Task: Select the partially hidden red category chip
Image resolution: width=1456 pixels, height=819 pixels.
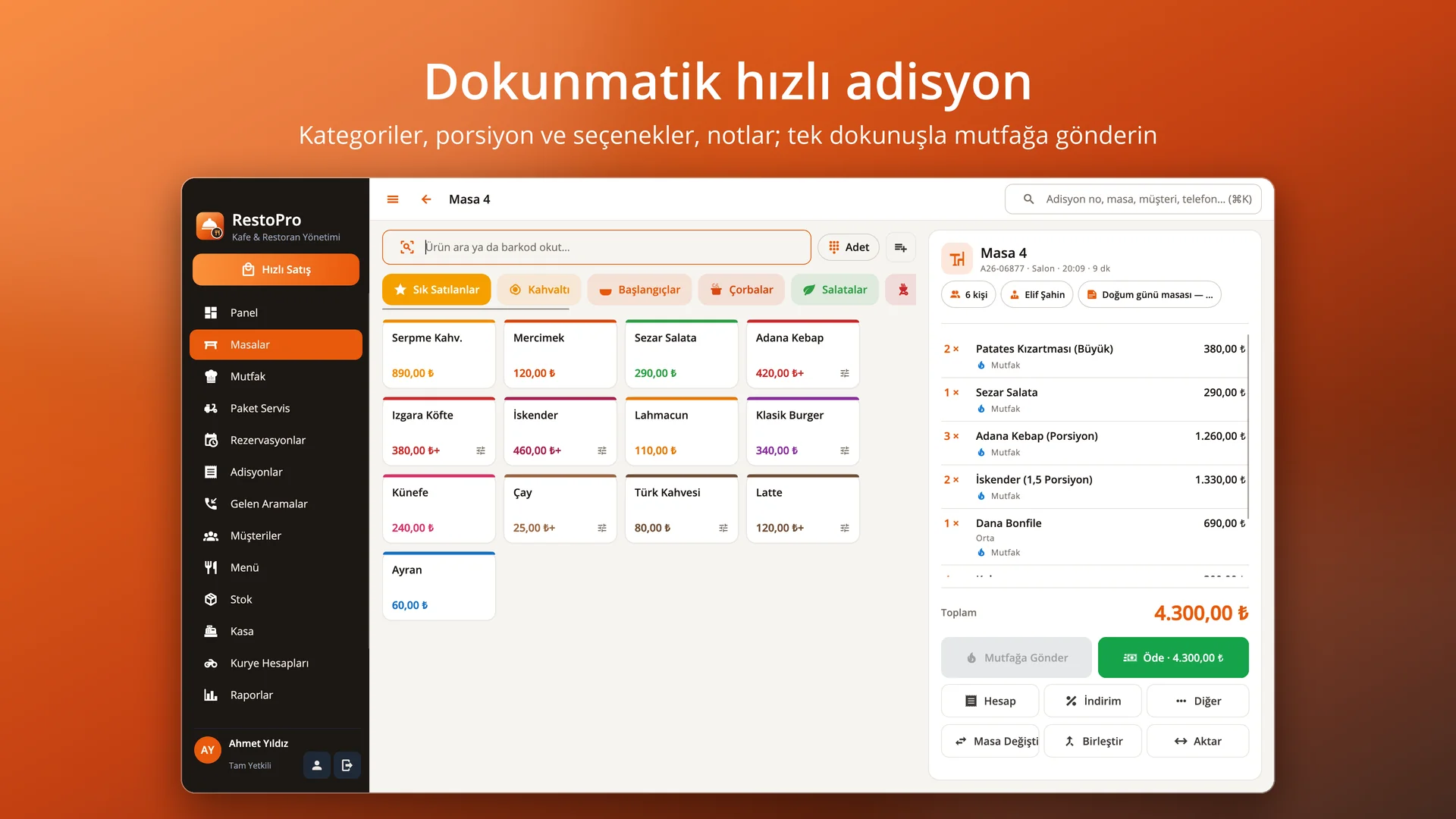Action: click(901, 290)
